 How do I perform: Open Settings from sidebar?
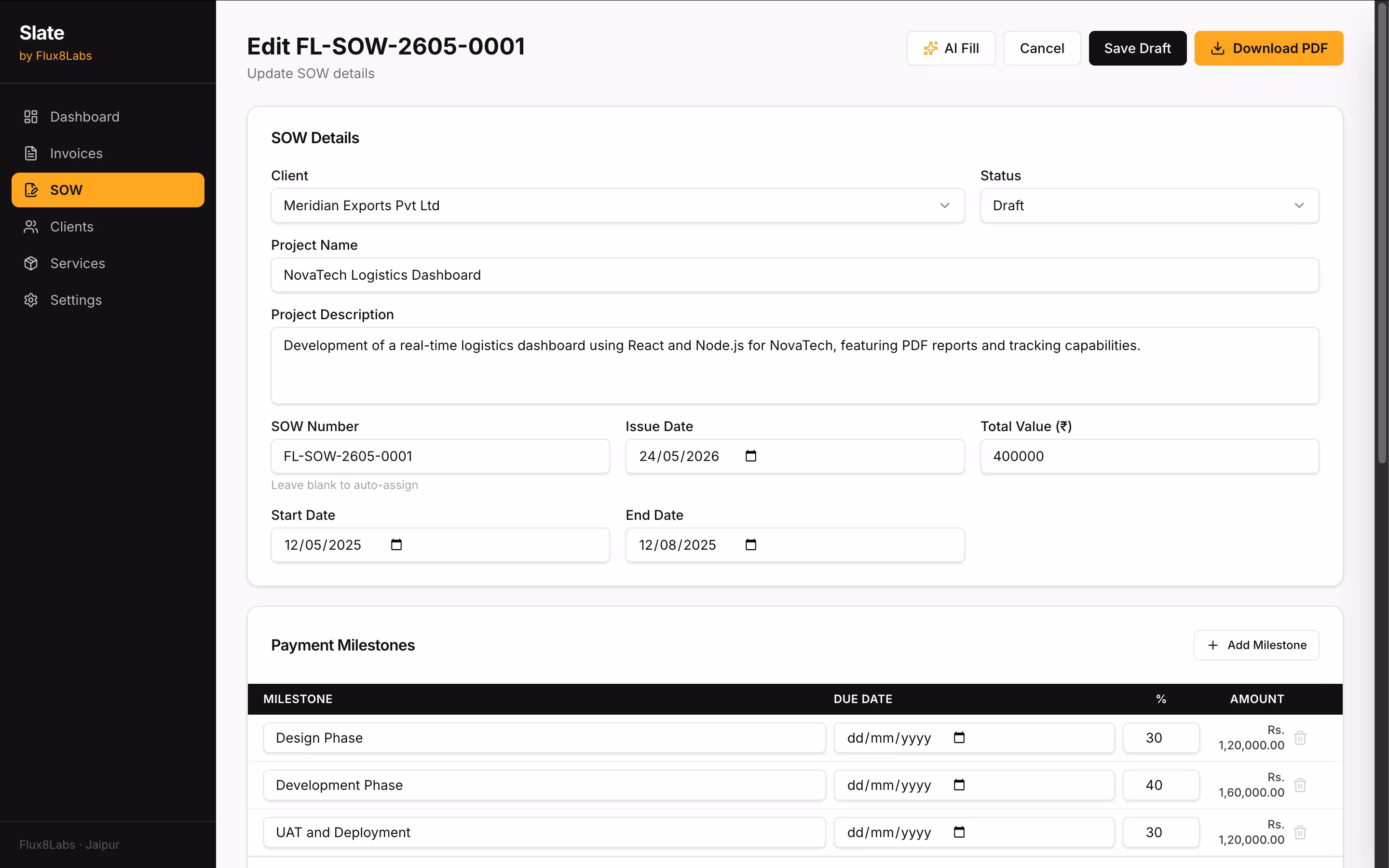[x=108, y=299]
